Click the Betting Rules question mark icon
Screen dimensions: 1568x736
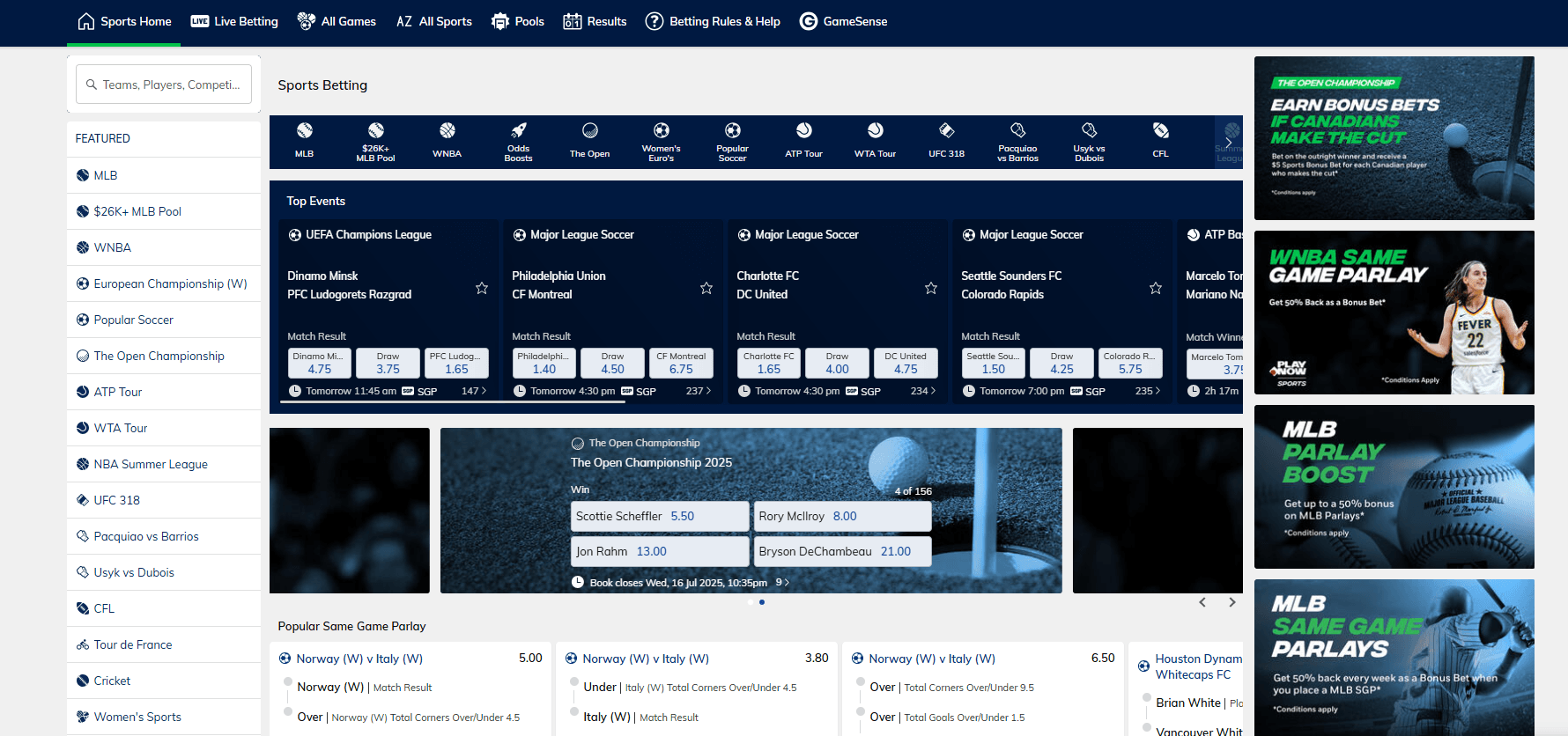coord(655,21)
